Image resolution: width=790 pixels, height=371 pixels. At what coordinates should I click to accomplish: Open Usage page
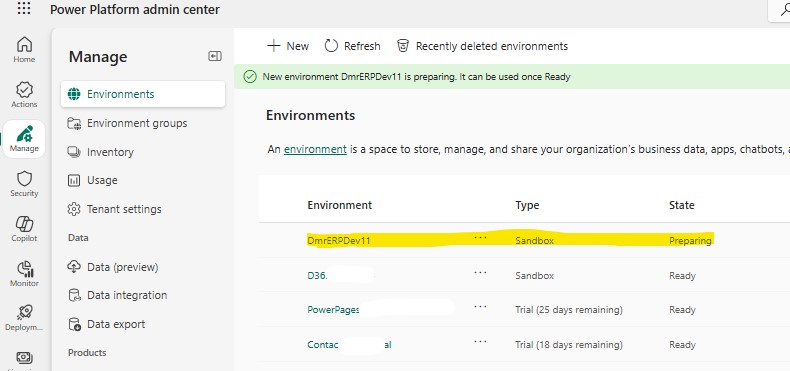(92, 180)
